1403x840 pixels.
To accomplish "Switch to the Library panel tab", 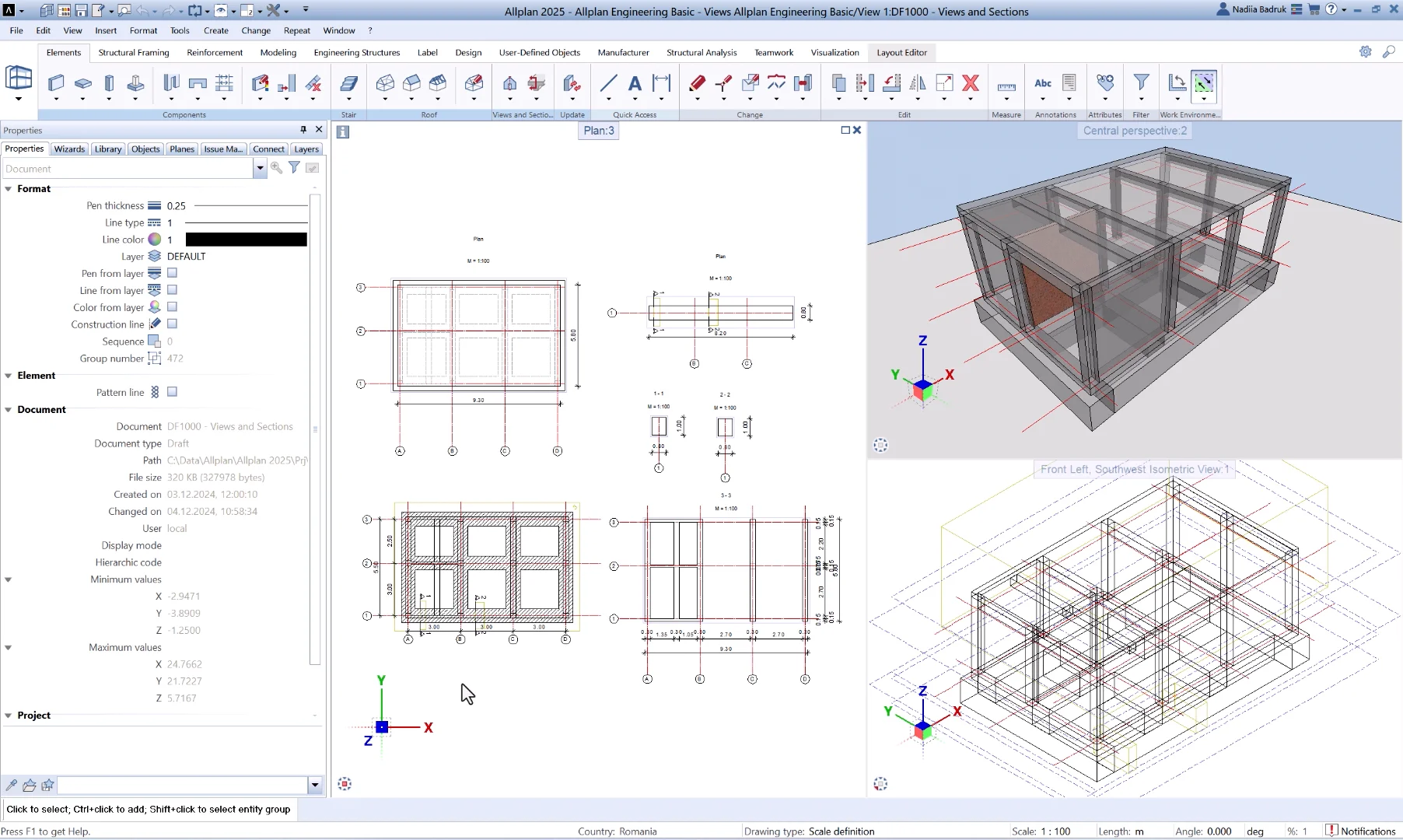I will 107,149.
